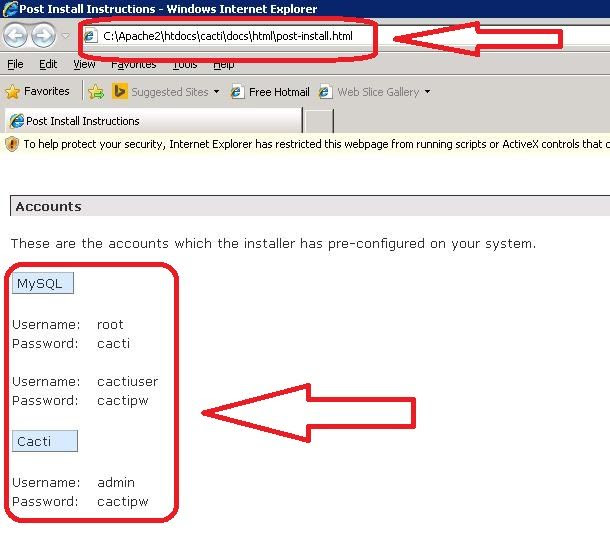Expand the Web Slice Gallery dropdown arrow

click(x=427, y=92)
